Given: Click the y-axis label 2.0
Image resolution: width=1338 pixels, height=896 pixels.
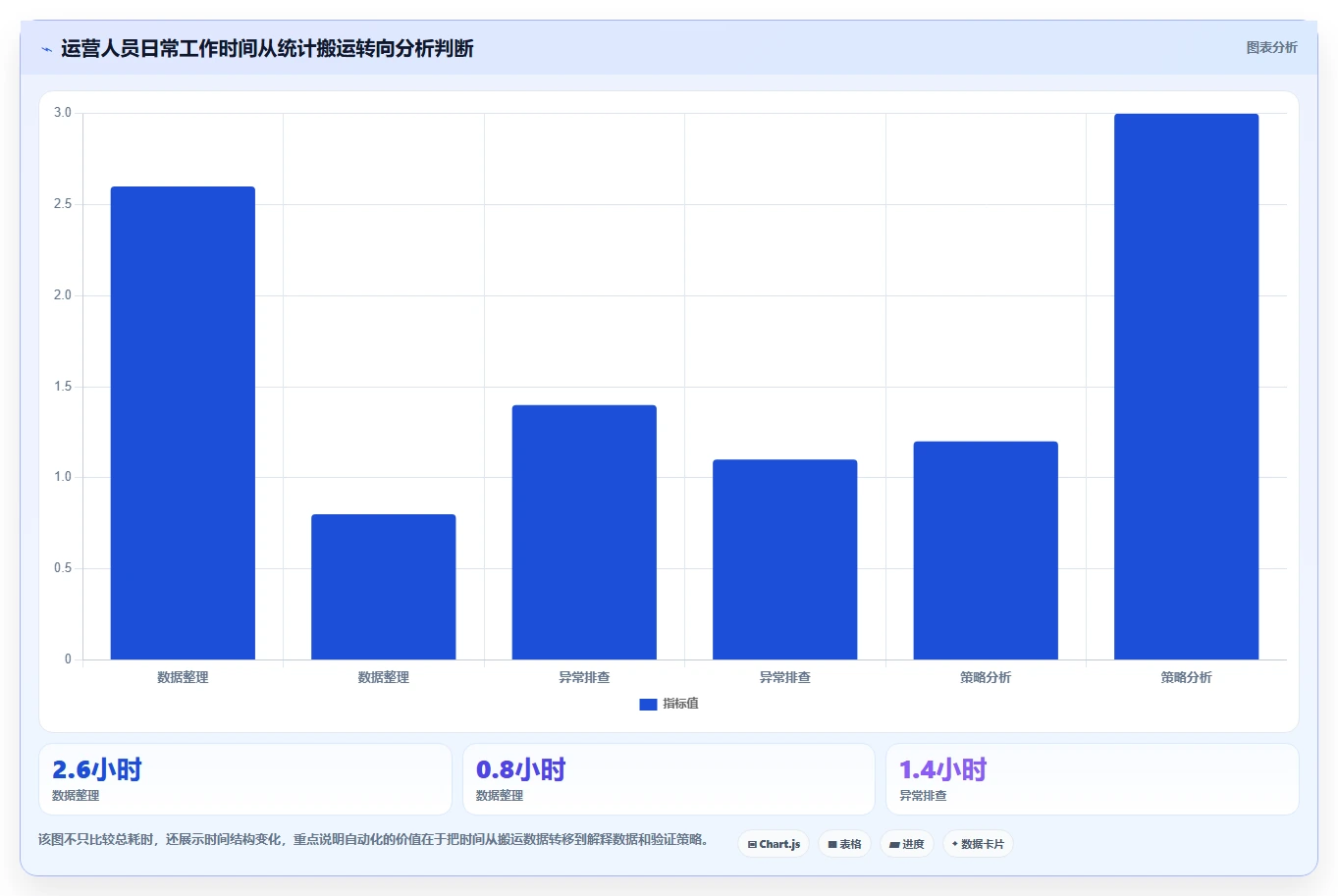Looking at the screenshot, I should tap(63, 295).
